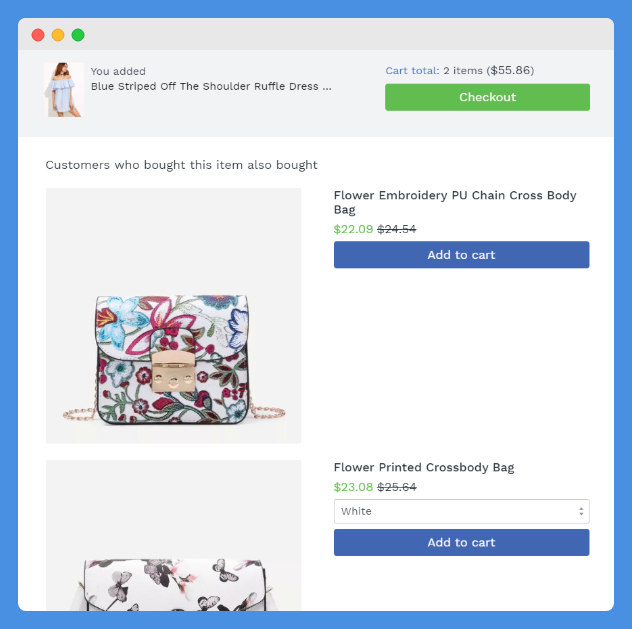The image size is (632, 629).
Task: Open the Blue Striped Off The Shoulder Ruffle Dress title
Action: click(211, 86)
